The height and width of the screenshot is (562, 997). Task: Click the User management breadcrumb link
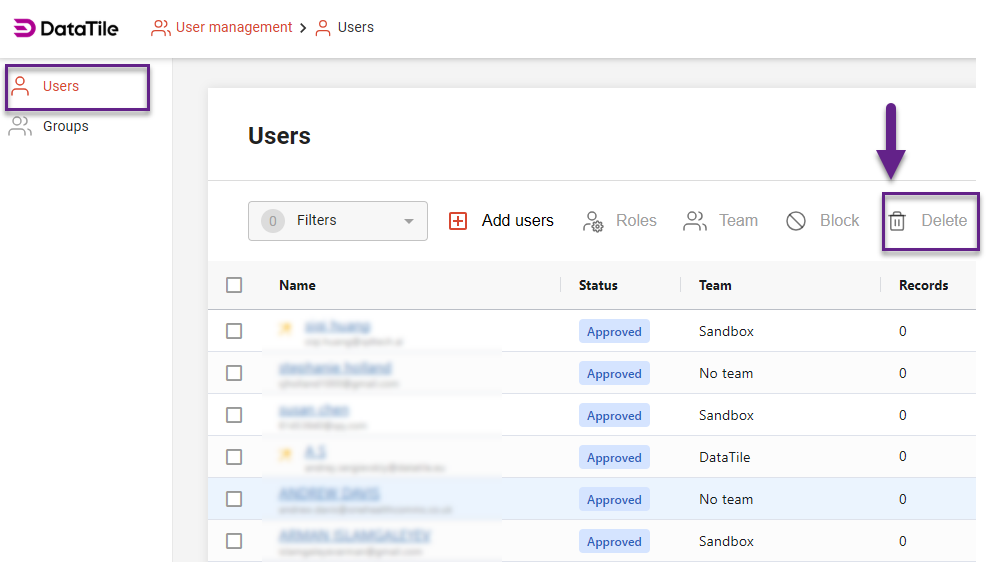tap(234, 28)
